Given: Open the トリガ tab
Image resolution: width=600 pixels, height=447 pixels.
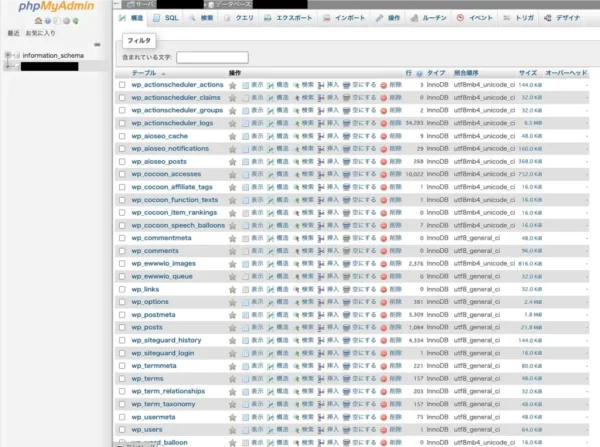Looking at the screenshot, I should [x=518, y=18].
